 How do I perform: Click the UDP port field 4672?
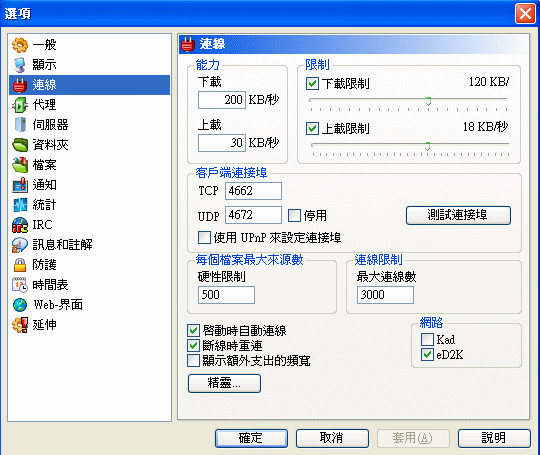(253, 215)
